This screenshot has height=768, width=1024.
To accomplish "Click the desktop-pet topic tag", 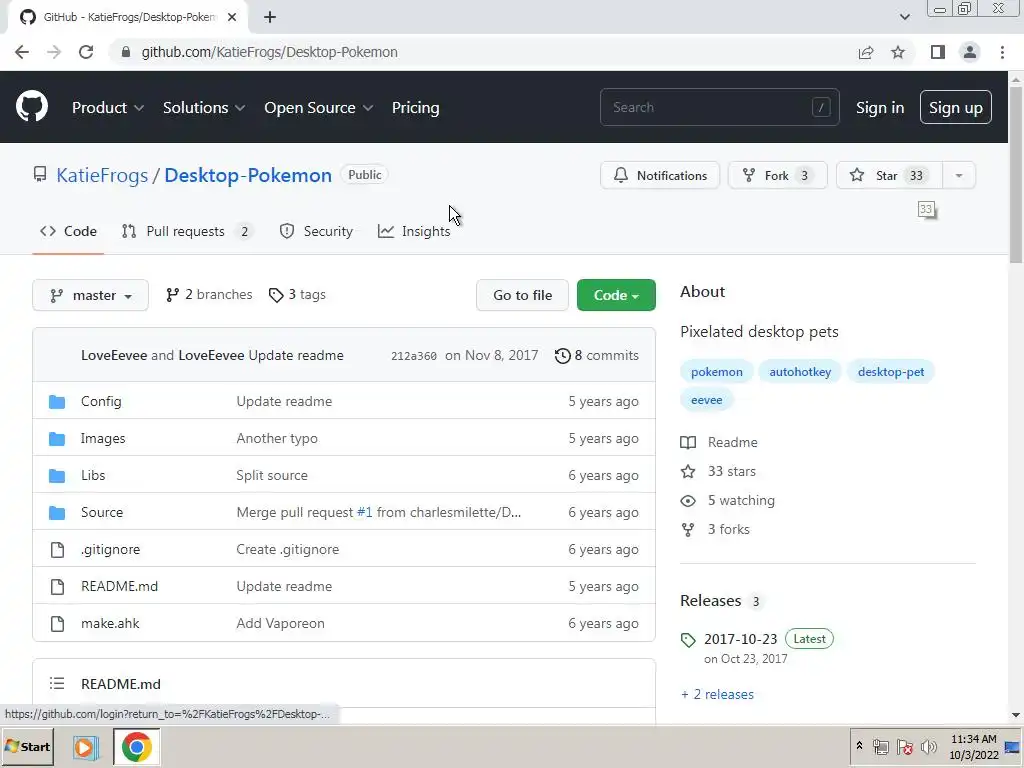I will pos(891,372).
